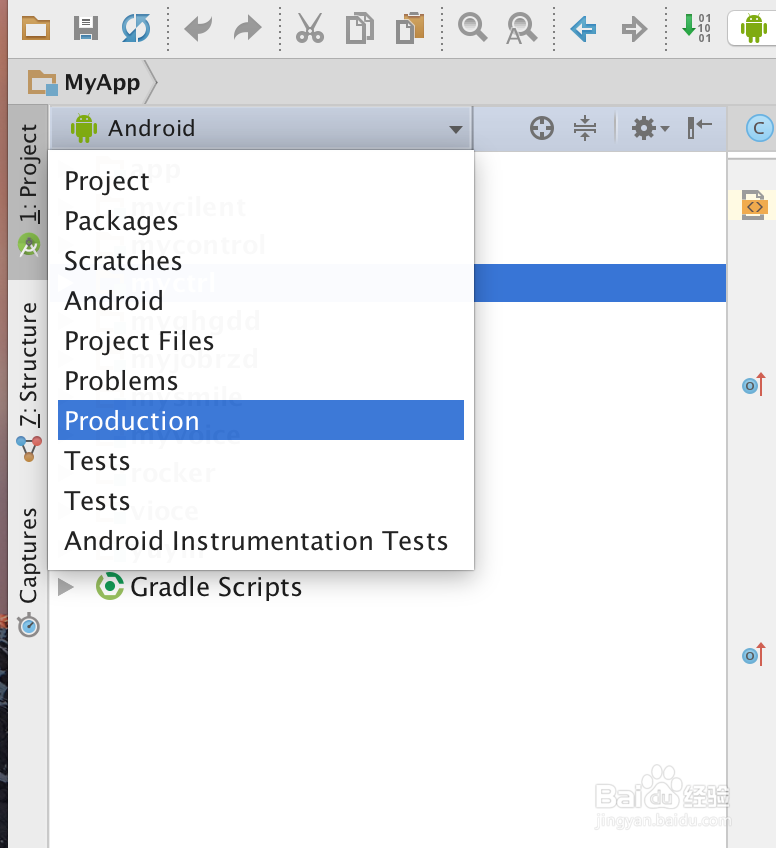
Task: Expand the Gradle Scripts tree node
Action: click(66, 586)
